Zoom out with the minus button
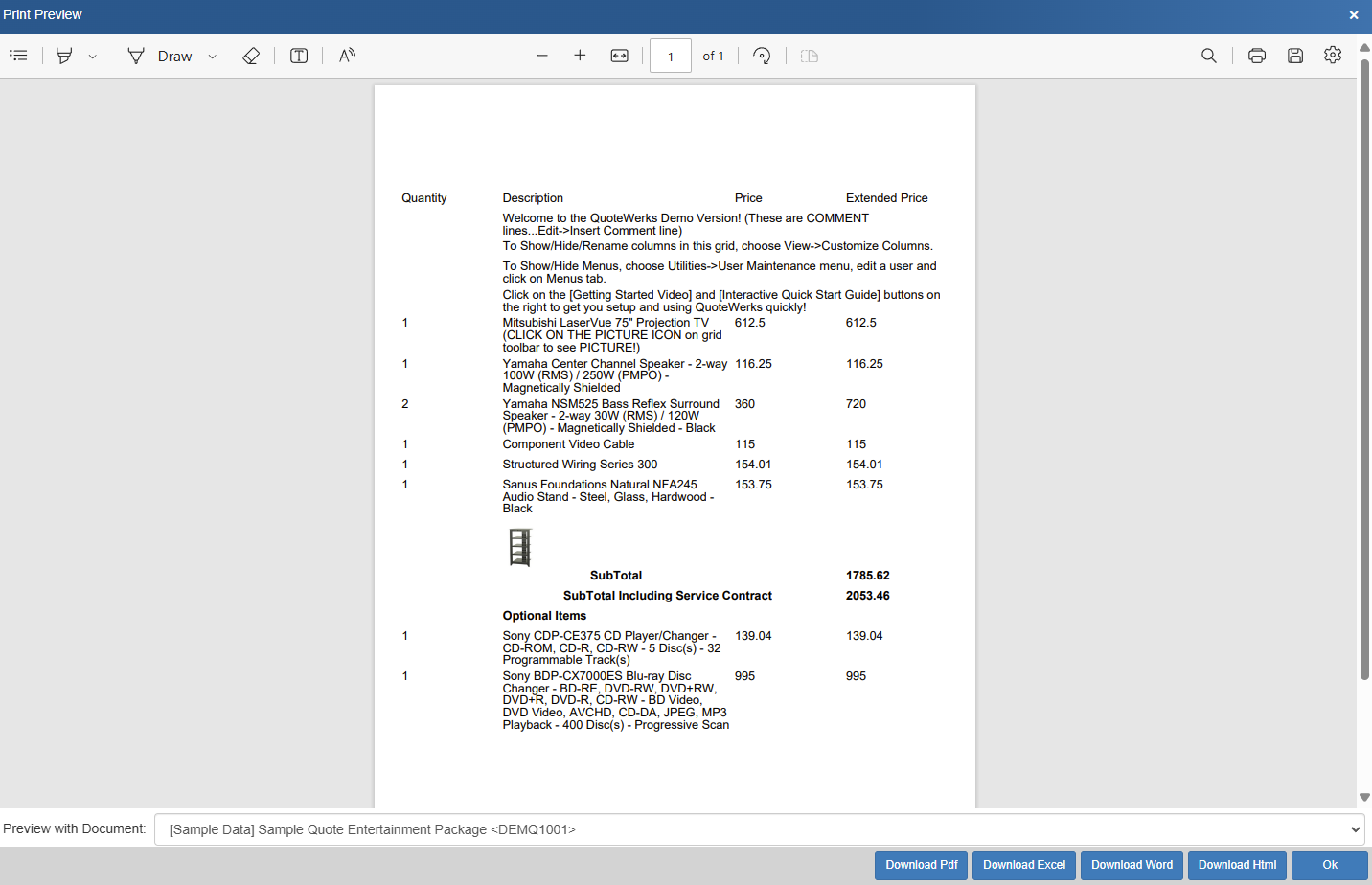1372x885 pixels. click(x=542, y=56)
